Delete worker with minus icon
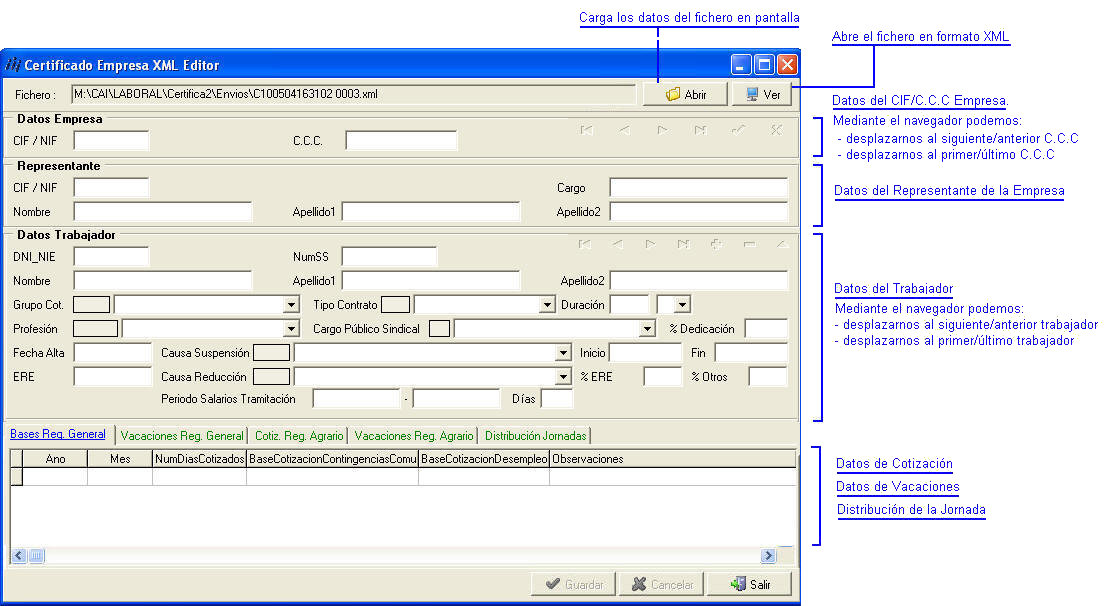Viewport: 1105px width, 606px height. point(749,244)
